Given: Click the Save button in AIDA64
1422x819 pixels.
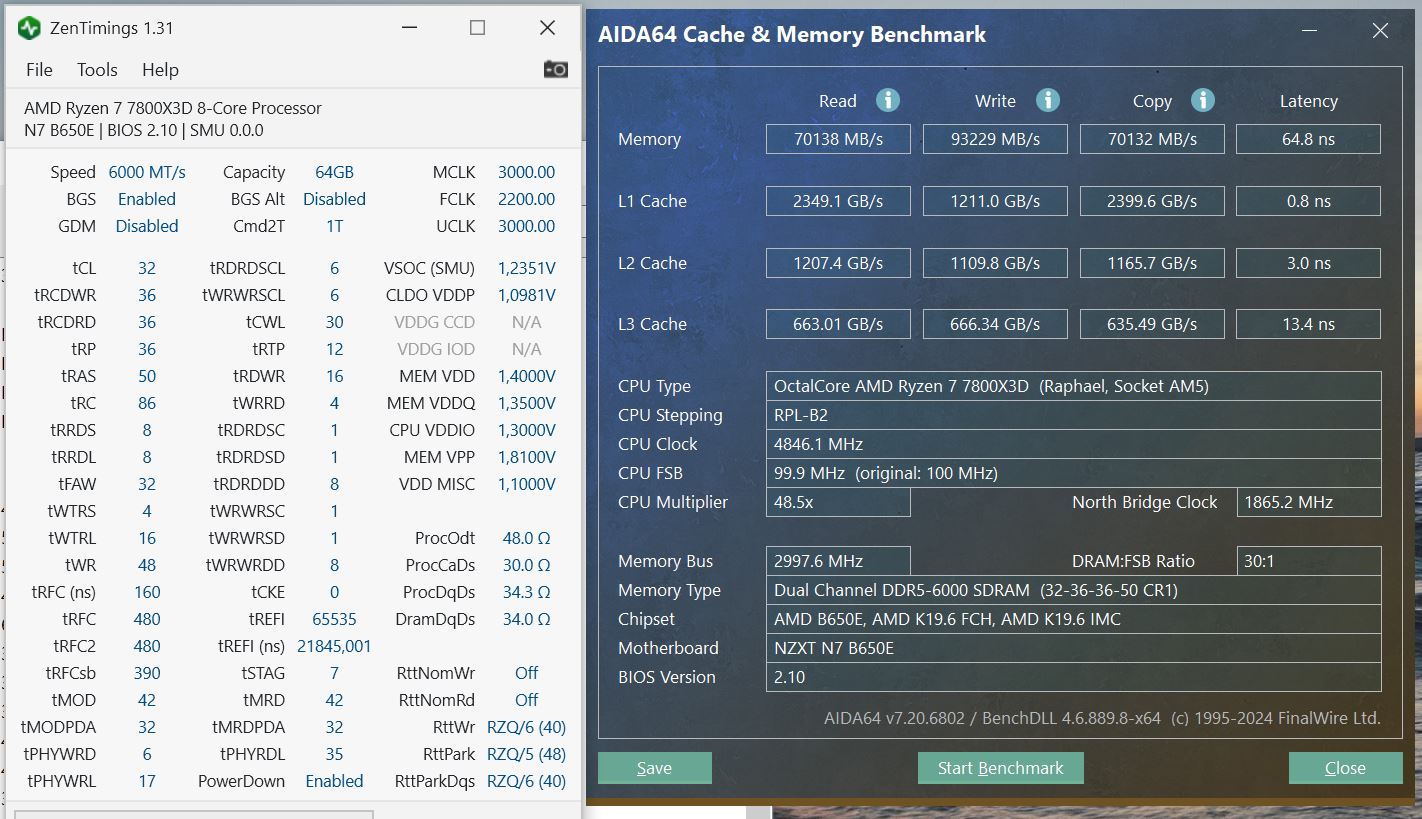Looking at the screenshot, I should 655,768.
